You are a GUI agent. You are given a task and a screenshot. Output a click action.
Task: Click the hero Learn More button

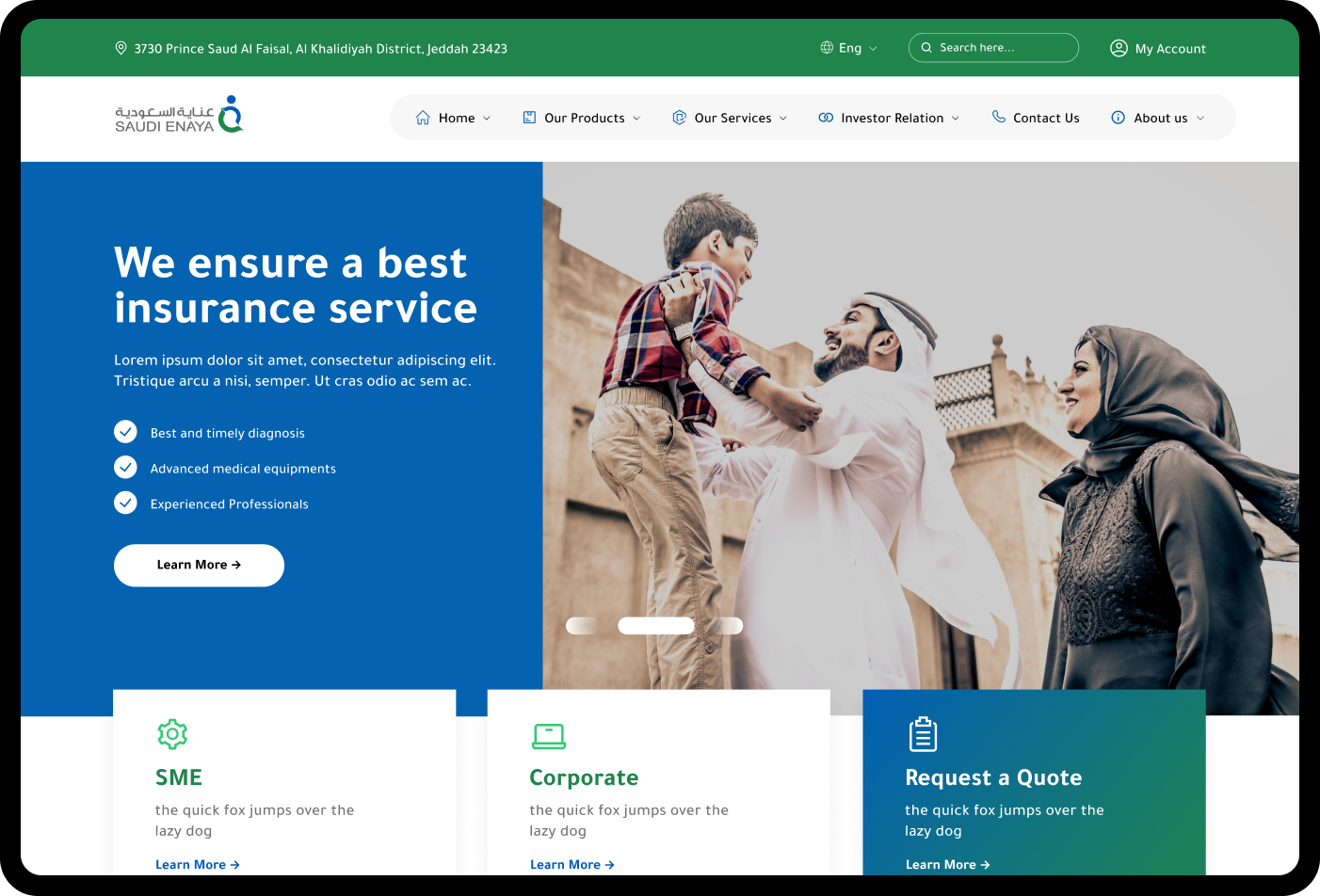tap(199, 565)
